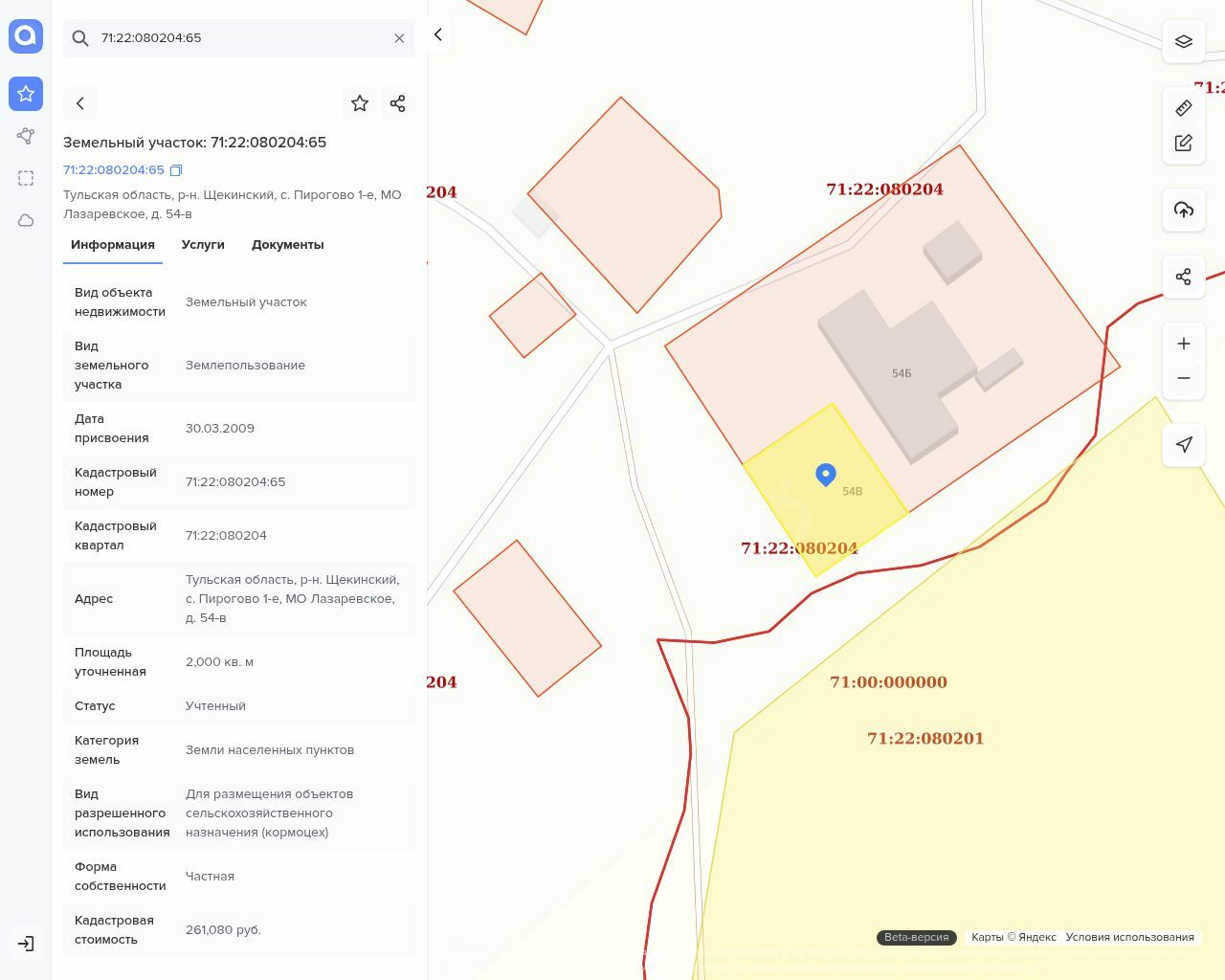Copy the cadastral number 71:22:080204:65
1225x980 pixels.
coord(176,170)
